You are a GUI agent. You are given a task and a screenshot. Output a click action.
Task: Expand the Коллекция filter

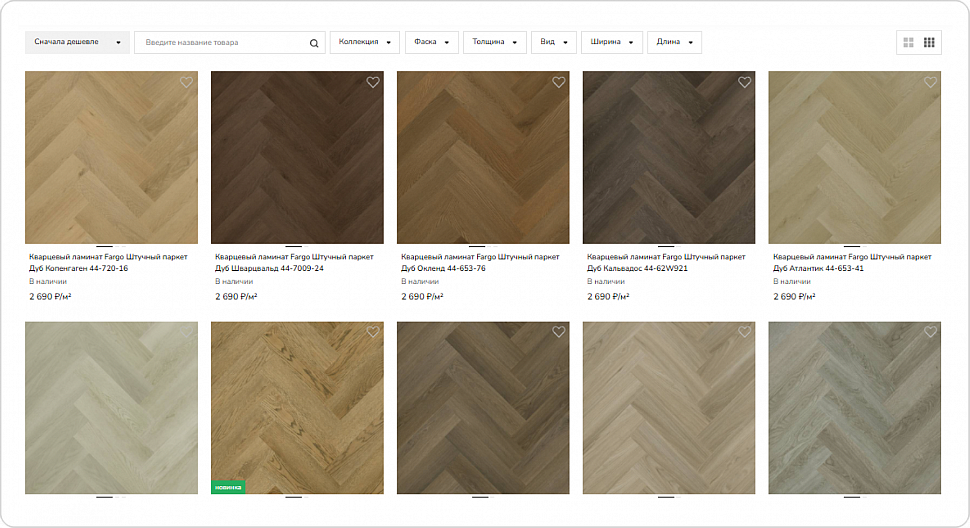pos(364,42)
